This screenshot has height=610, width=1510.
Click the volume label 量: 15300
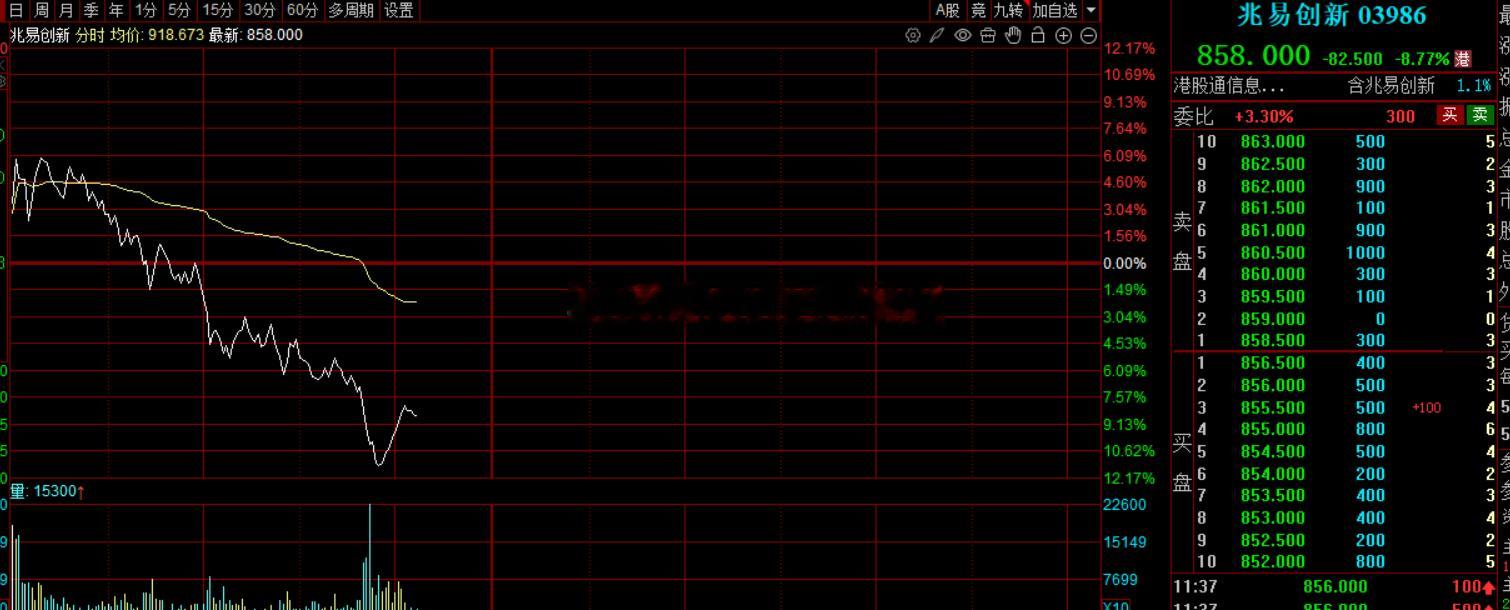coord(48,491)
